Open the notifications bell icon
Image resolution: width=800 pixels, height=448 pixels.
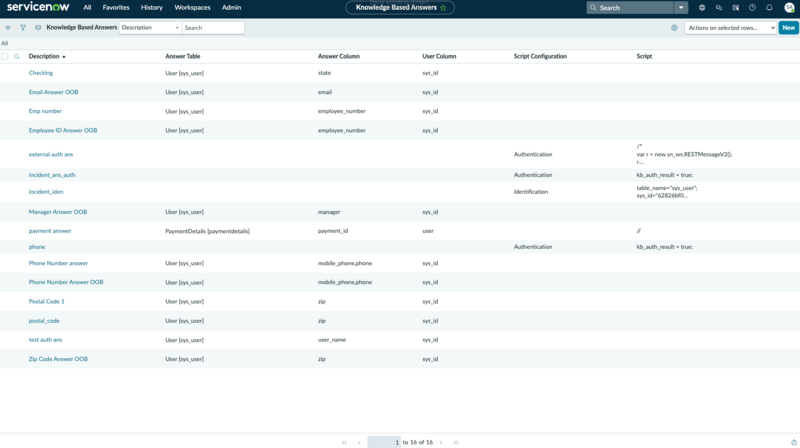769,8
